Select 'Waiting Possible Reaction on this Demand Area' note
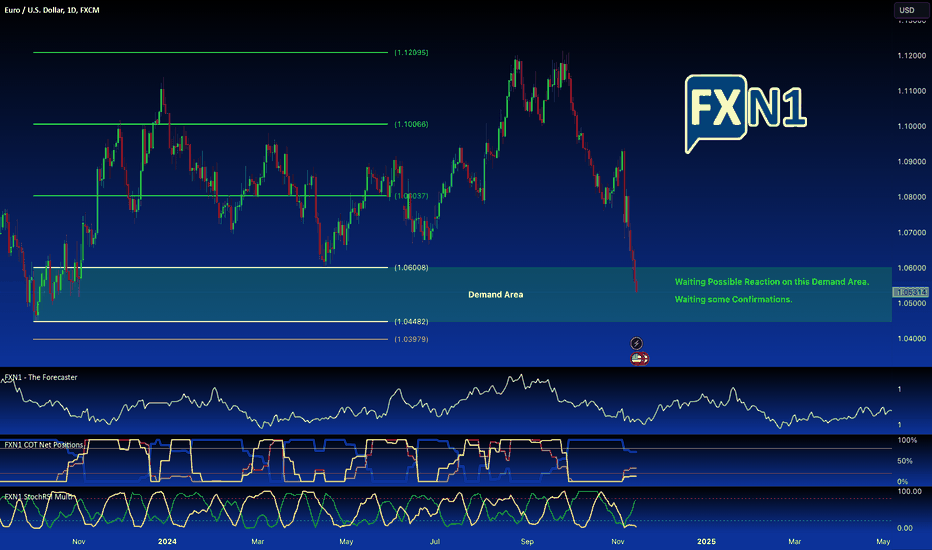The image size is (932, 550). coord(772,282)
